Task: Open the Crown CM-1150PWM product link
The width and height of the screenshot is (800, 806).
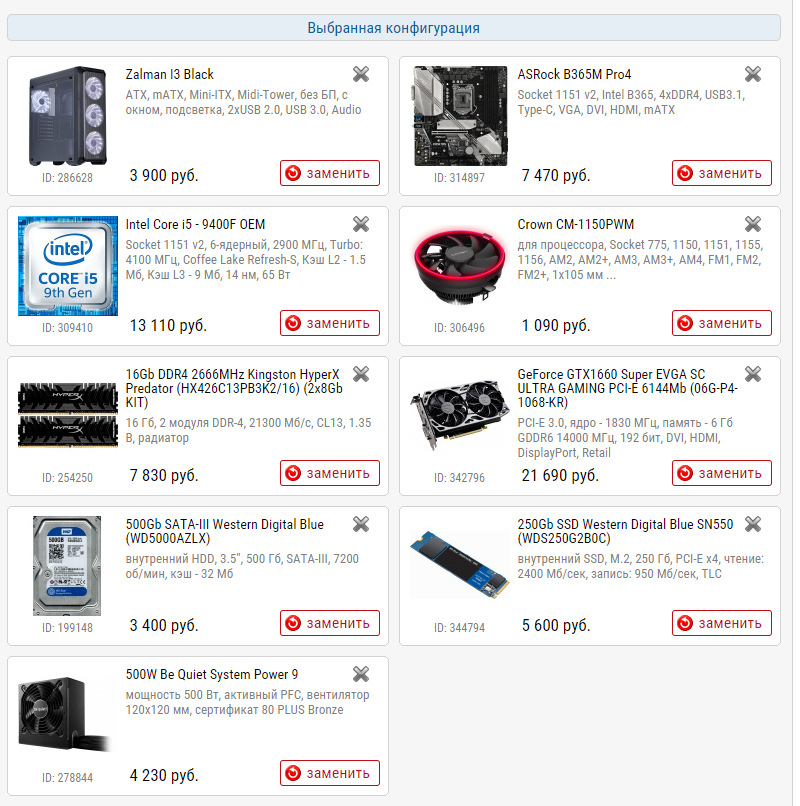Action: (575, 225)
